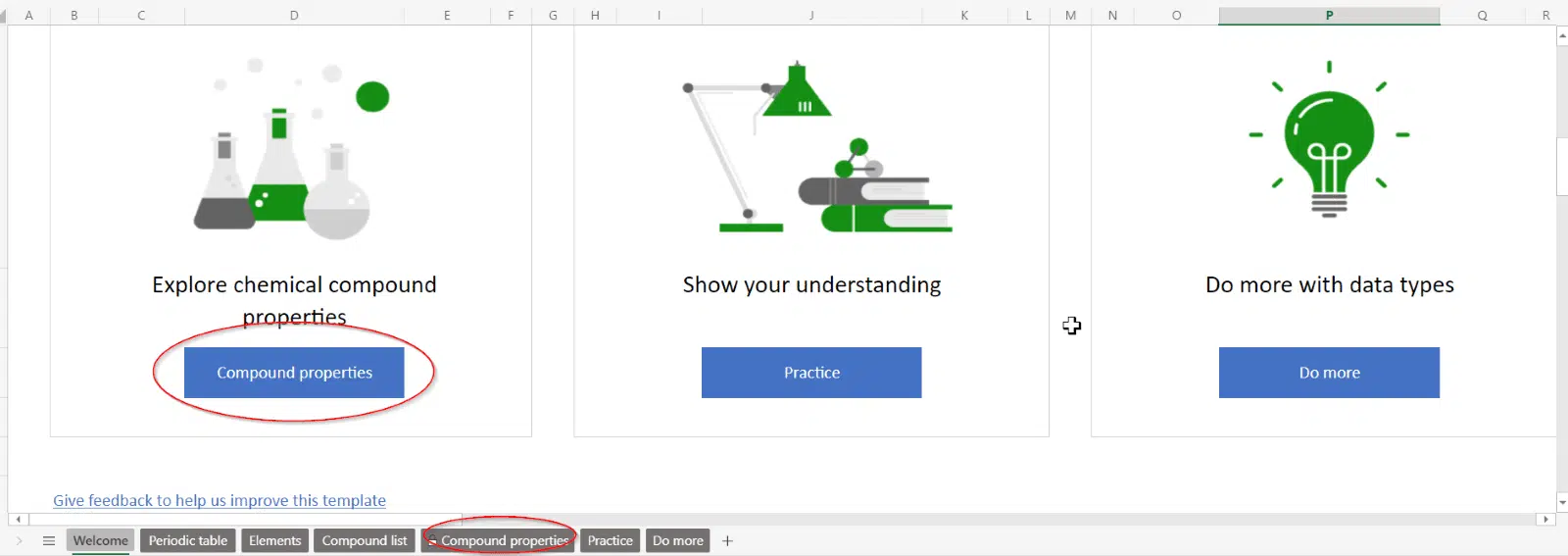This screenshot has width=1568, height=556.
Task: Select column B header
Action: click(x=73, y=15)
